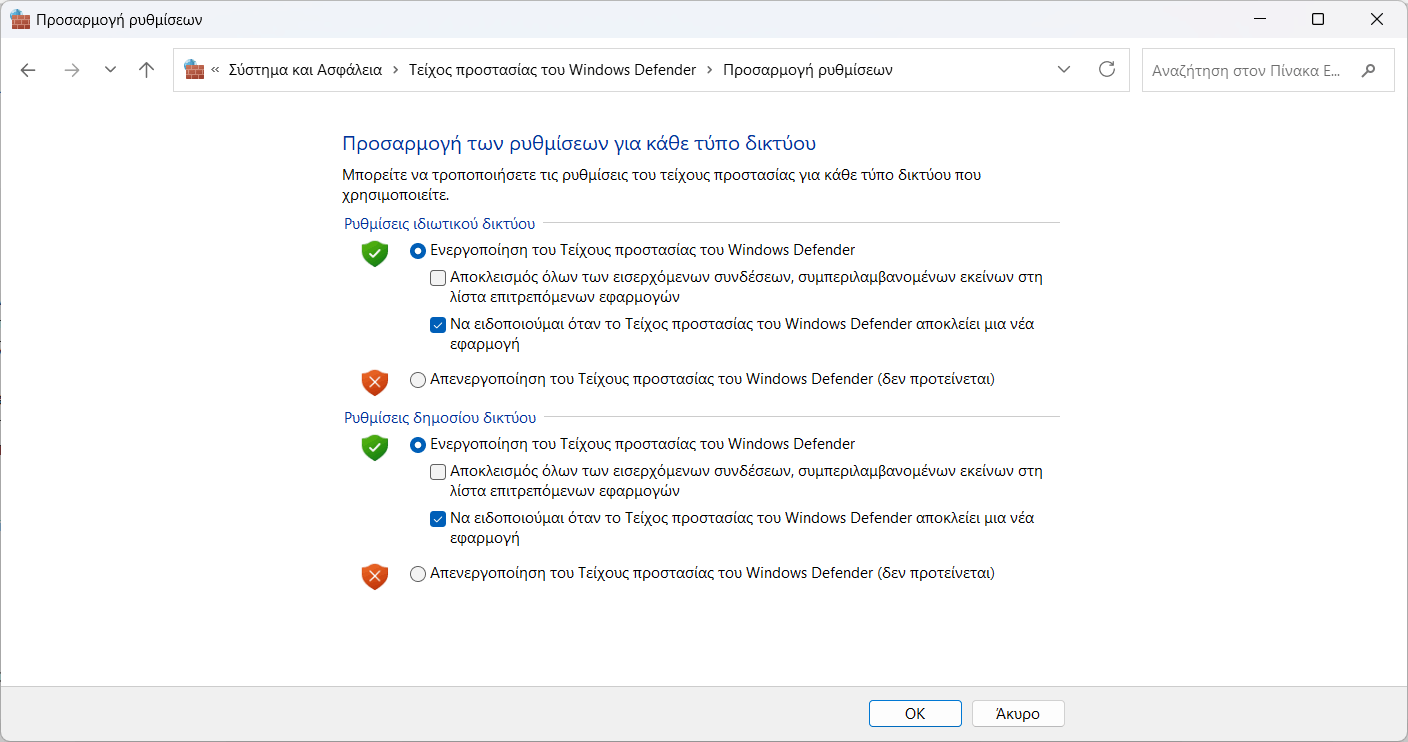Open the Σύστημα και Ασφάλεια breadcrumb
The width and height of the screenshot is (1408, 742).
pyautogui.click(x=305, y=70)
